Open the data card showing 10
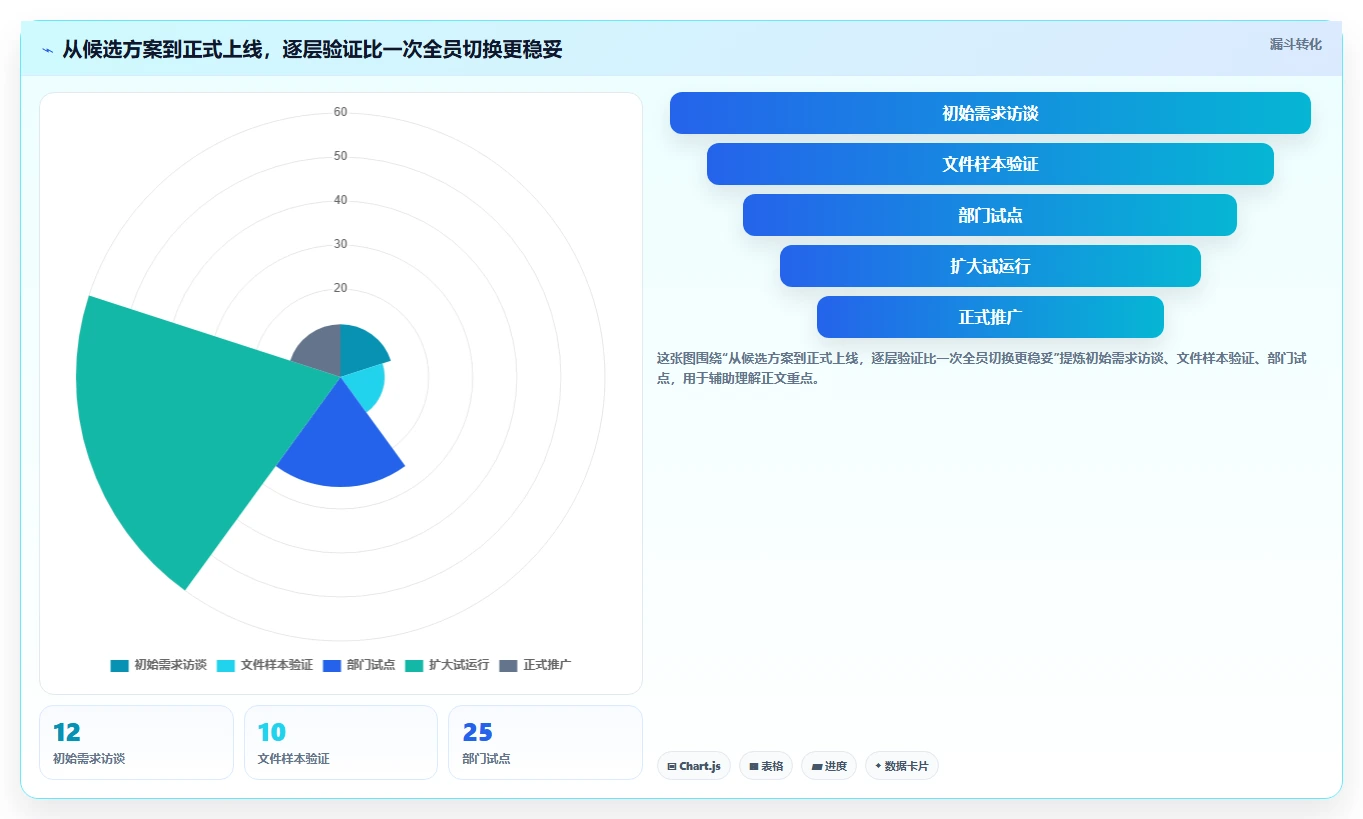 [341, 742]
